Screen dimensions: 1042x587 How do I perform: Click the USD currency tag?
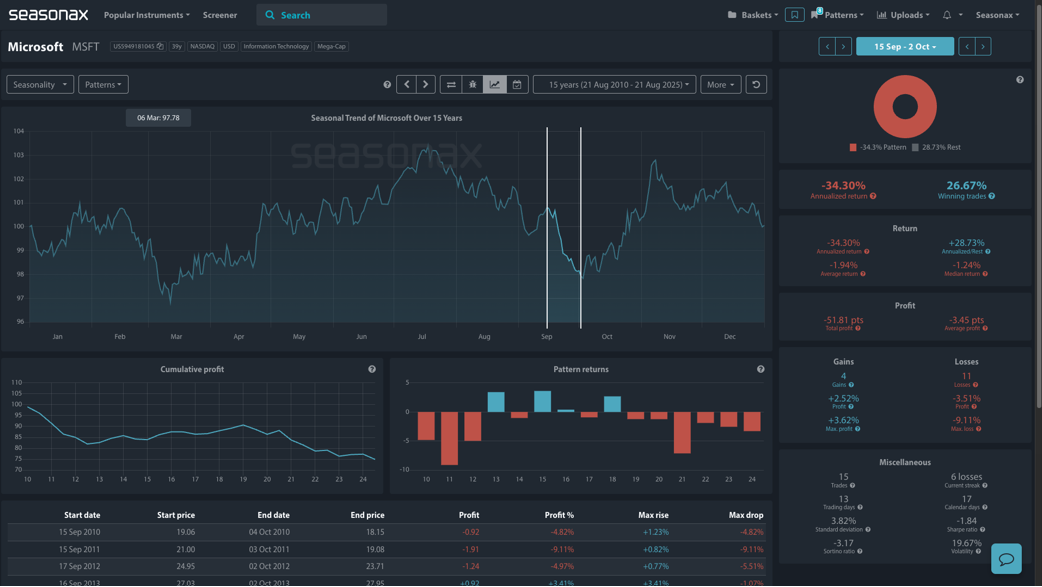(x=229, y=47)
